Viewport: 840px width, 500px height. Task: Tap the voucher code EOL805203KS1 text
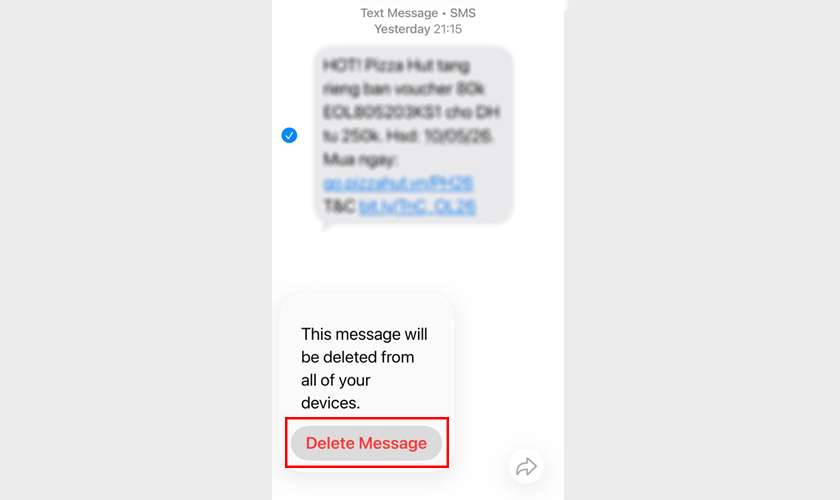click(x=382, y=113)
